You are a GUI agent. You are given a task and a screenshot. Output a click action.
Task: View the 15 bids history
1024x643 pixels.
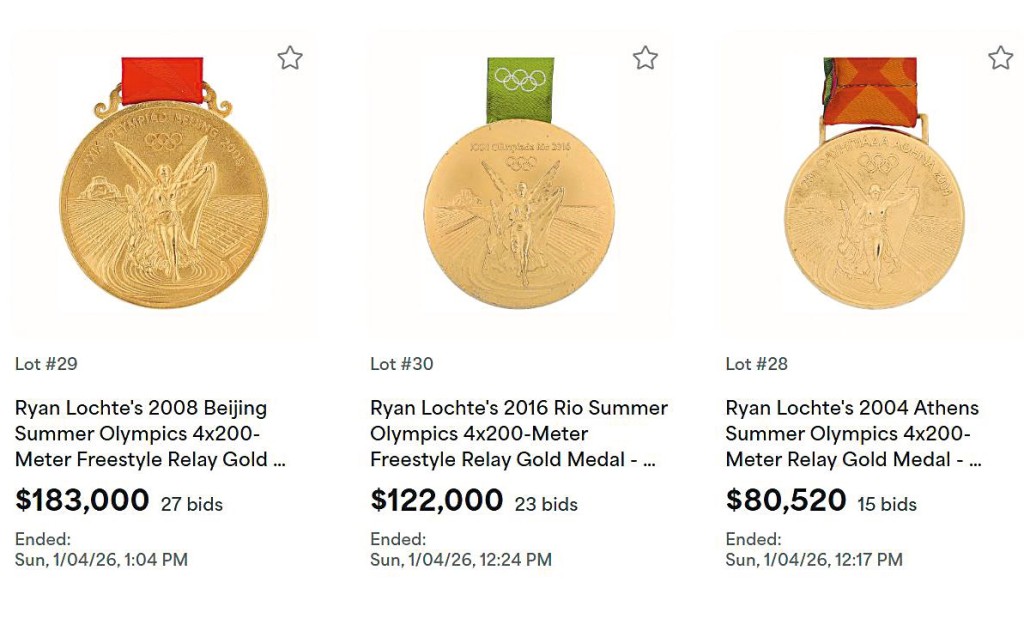[x=887, y=504]
